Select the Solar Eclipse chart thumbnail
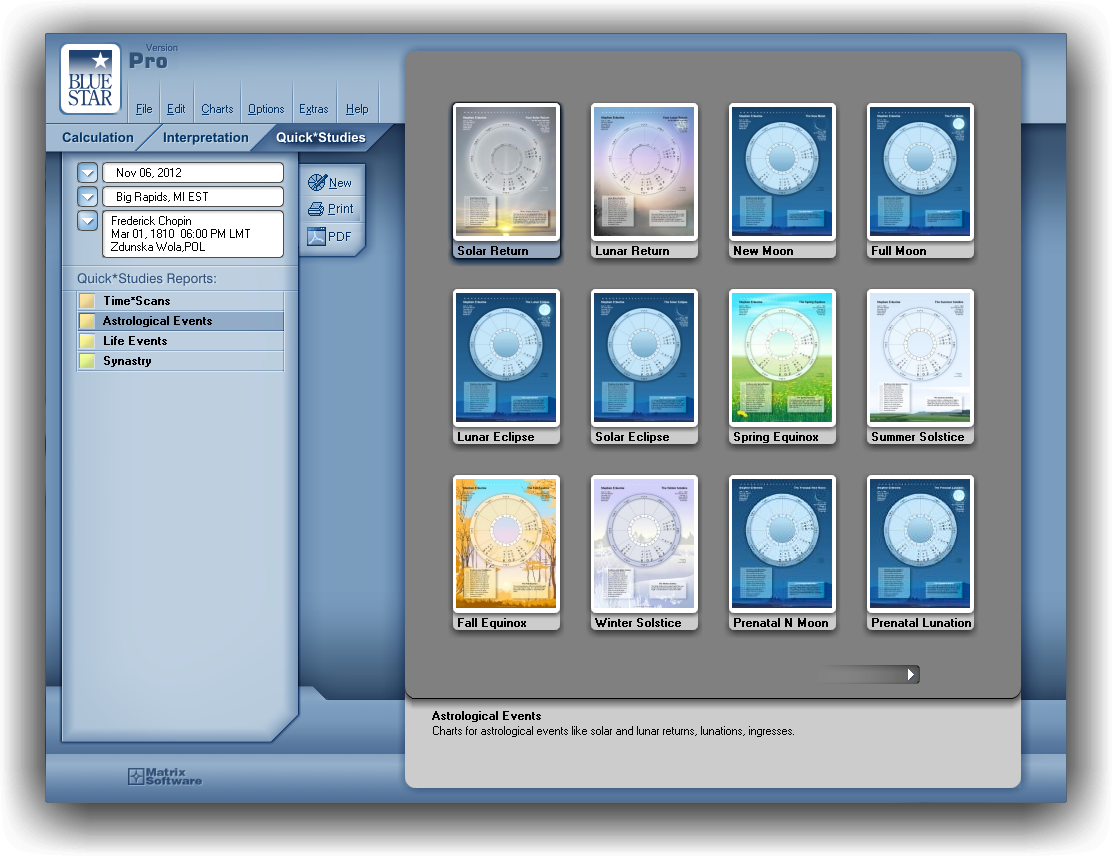Image resolution: width=1112 pixels, height=856 pixels. 644,357
